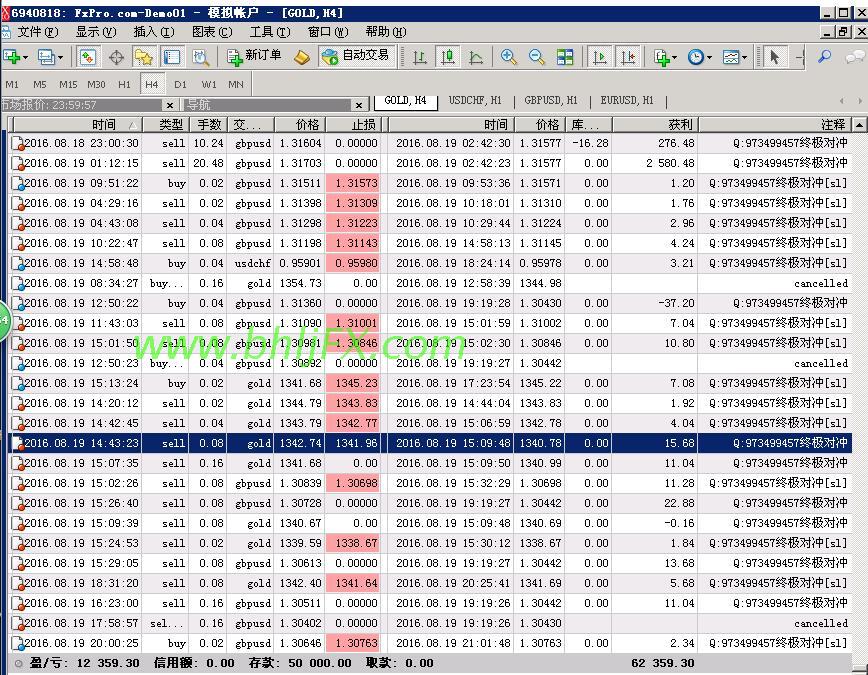Viewport: 868px width, 675px height.
Task: Click the 新订单 new order button
Action: [255, 56]
